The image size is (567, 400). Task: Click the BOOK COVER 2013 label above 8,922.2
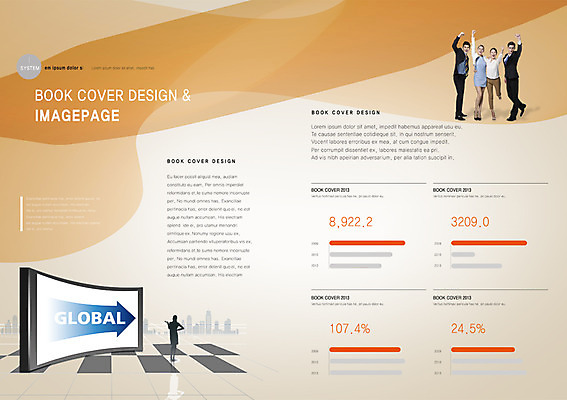[x=330, y=190]
